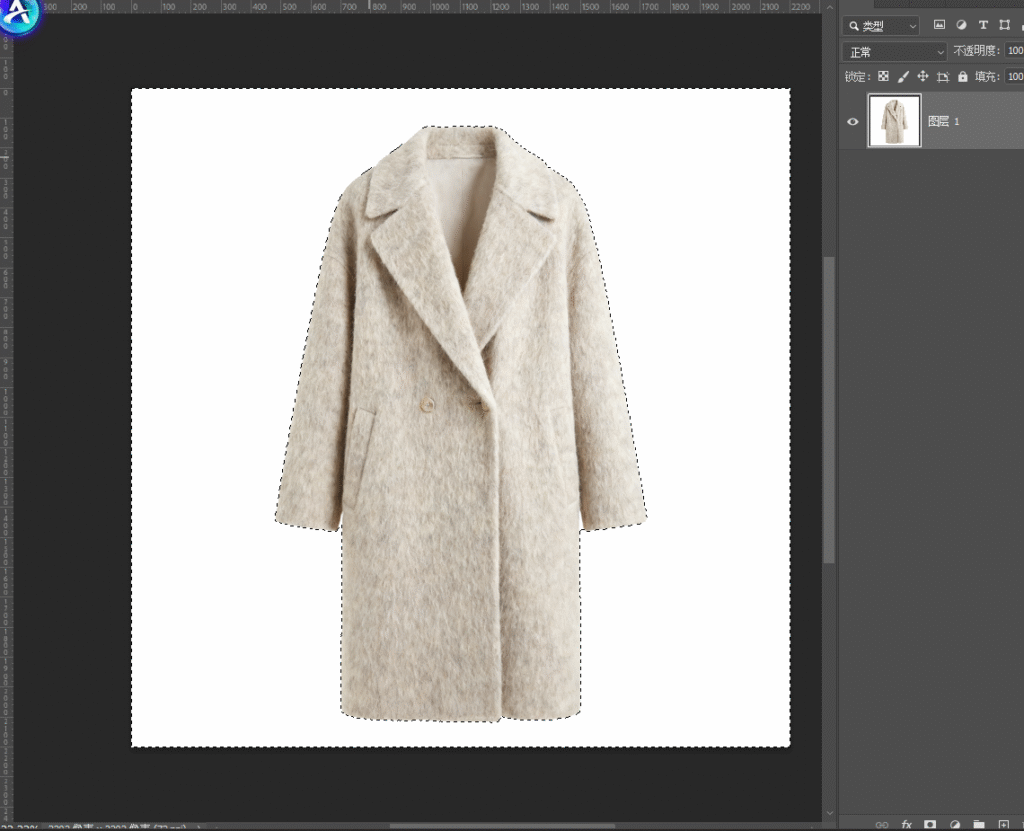Click the 不透明度 opacity value field

click(1013, 51)
